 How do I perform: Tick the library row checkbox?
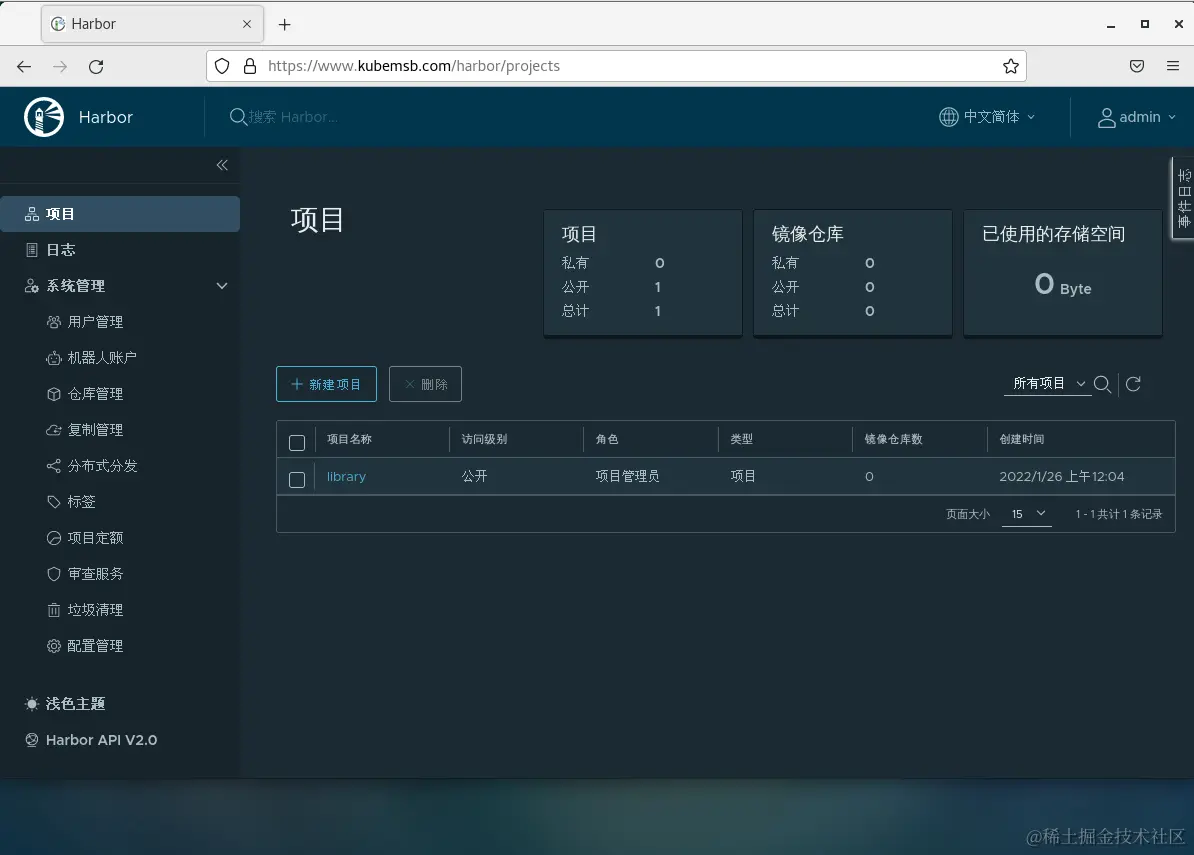(297, 480)
